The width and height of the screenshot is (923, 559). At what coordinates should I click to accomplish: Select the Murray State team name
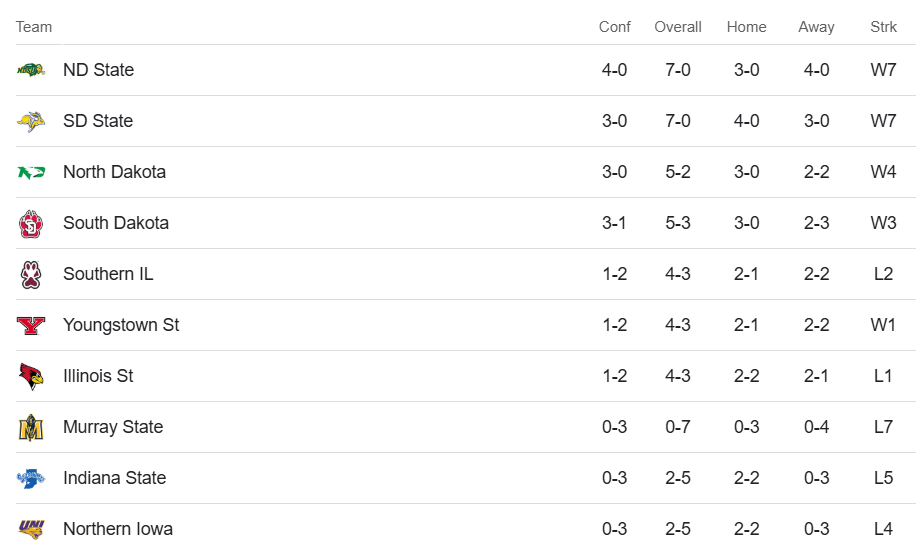click(x=113, y=427)
